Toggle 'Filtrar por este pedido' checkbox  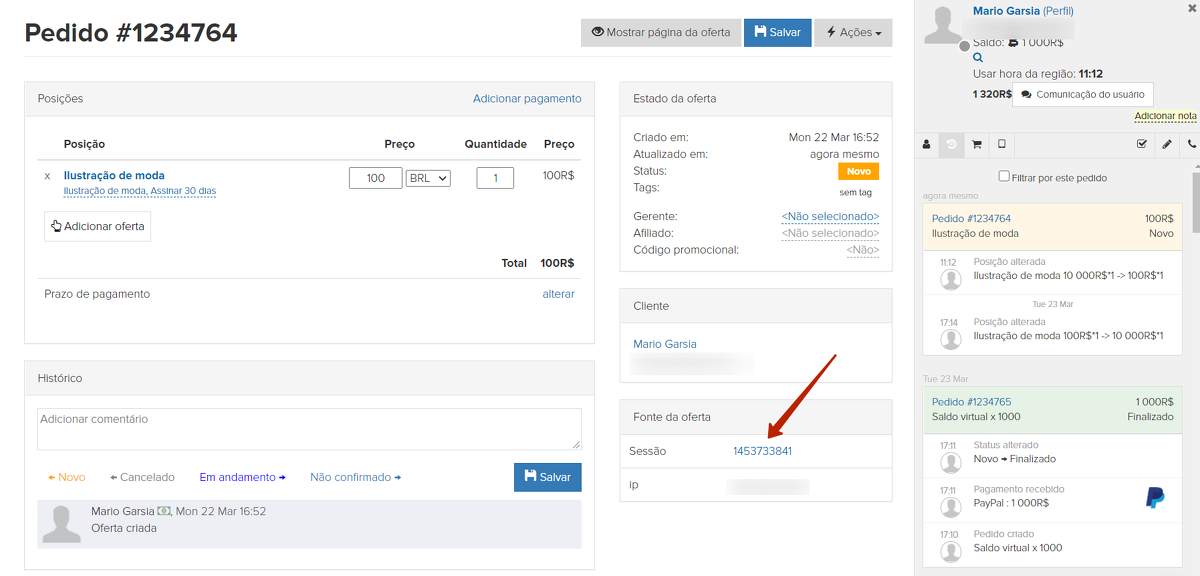(1004, 177)
